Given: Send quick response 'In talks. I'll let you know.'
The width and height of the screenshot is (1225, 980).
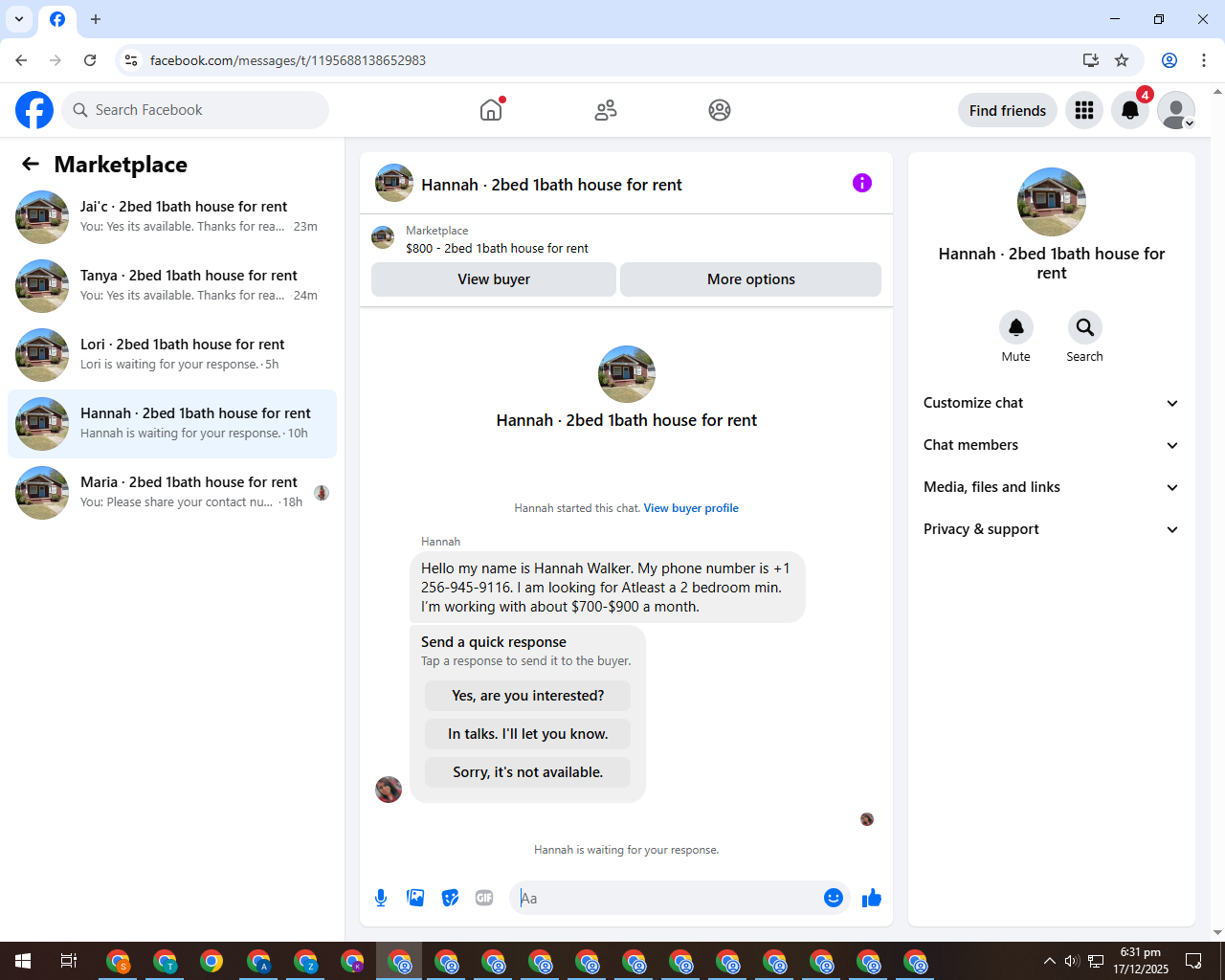Looking at the screenshot, I should click(528, 734).
